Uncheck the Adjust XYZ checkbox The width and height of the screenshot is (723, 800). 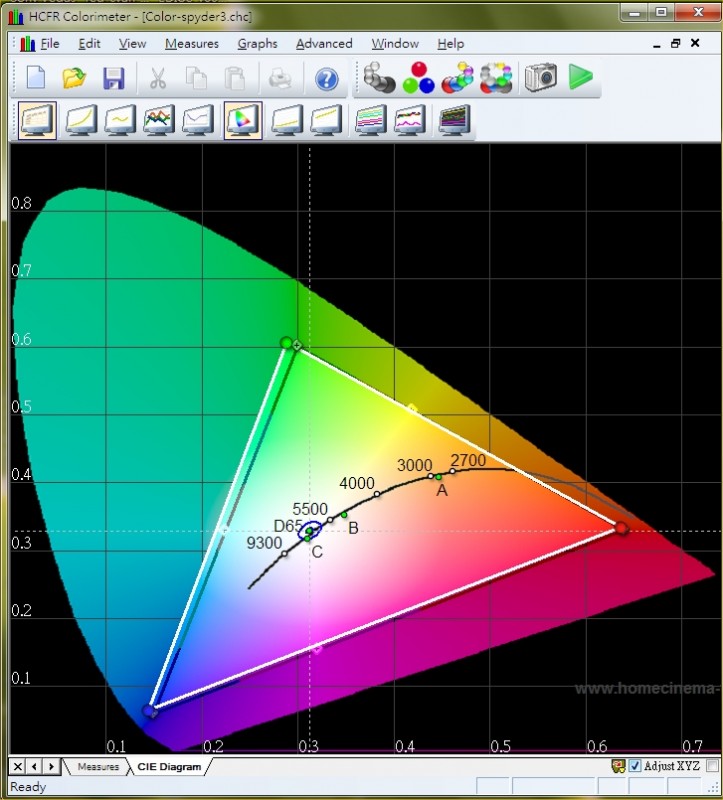coord(634,766)
